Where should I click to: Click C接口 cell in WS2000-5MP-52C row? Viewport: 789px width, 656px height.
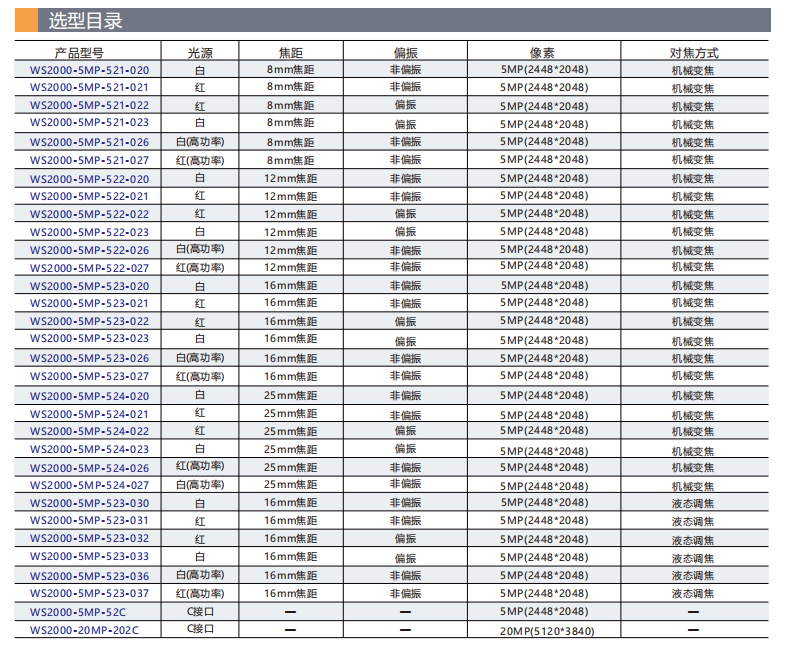tap(202, 611)
